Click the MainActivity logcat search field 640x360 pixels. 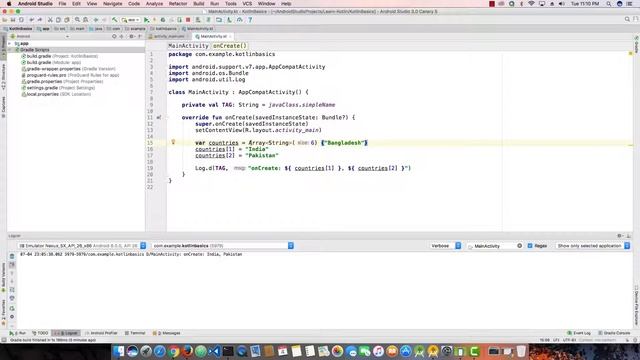click(494, 246)
